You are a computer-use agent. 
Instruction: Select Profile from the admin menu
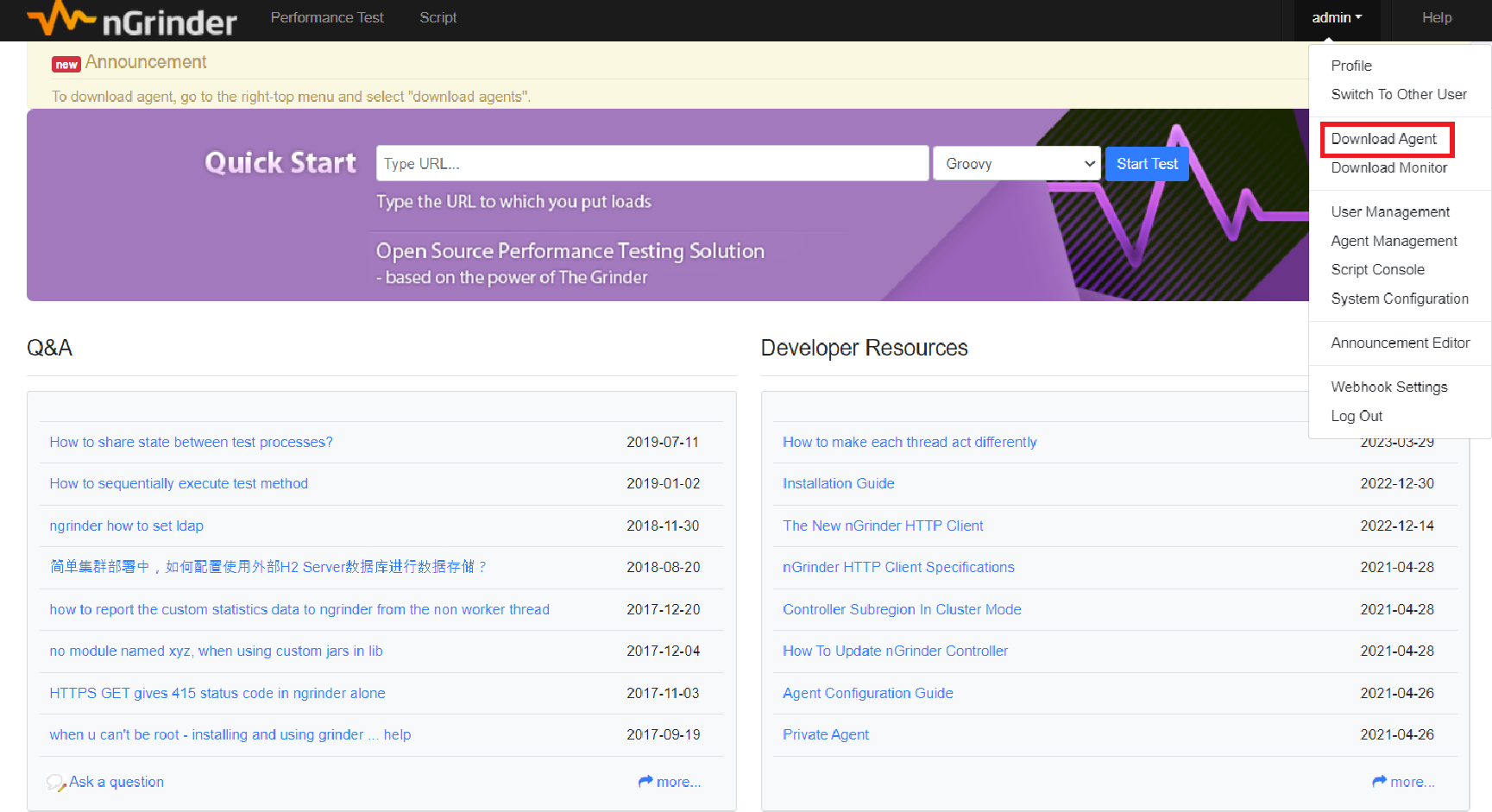pyautogui.click(x=1350, y=66)
